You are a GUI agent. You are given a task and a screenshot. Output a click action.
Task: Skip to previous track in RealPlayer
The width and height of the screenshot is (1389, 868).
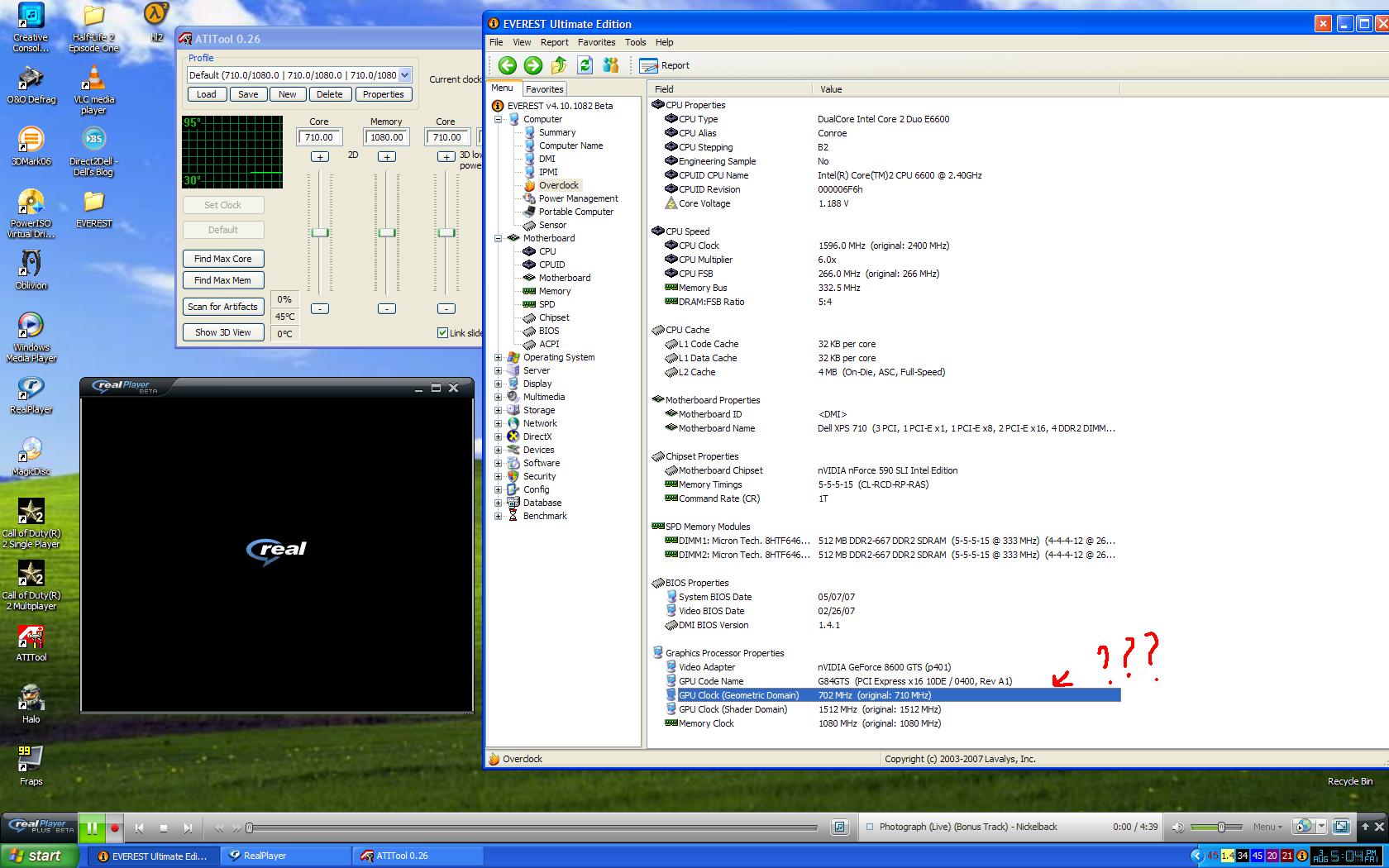coord(140,827)
